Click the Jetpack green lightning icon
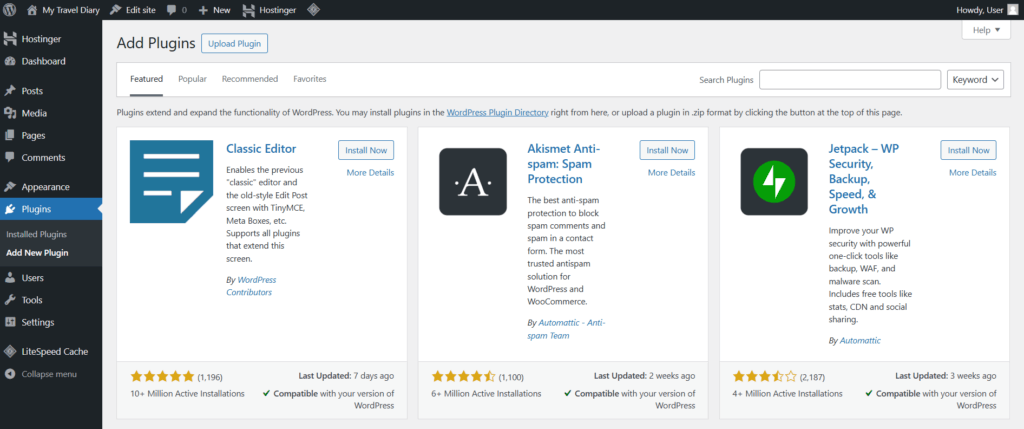 pos(773,181)
